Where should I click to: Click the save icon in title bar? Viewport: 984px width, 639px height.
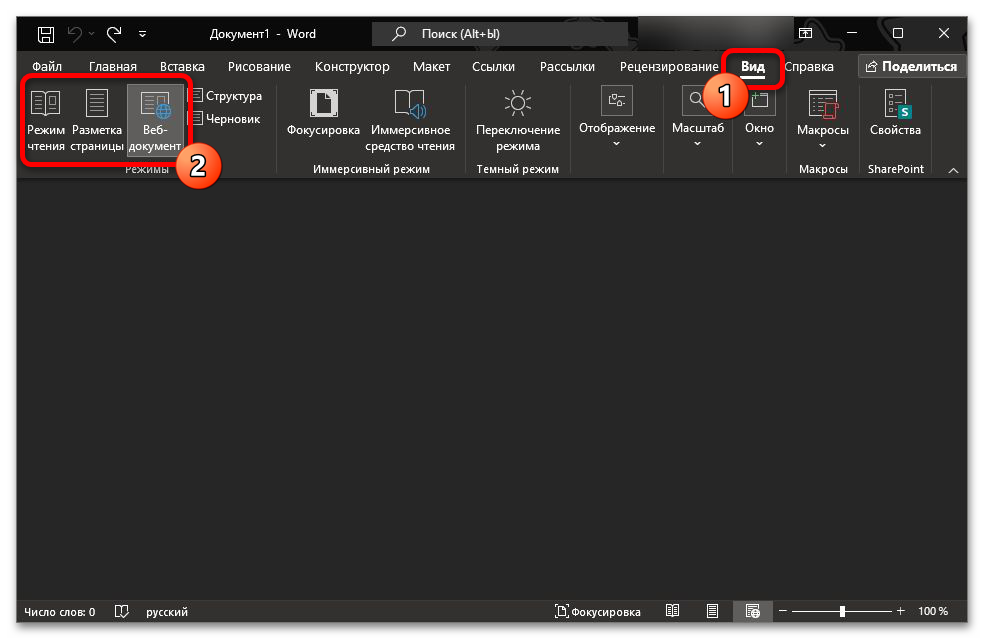(46, 34)
